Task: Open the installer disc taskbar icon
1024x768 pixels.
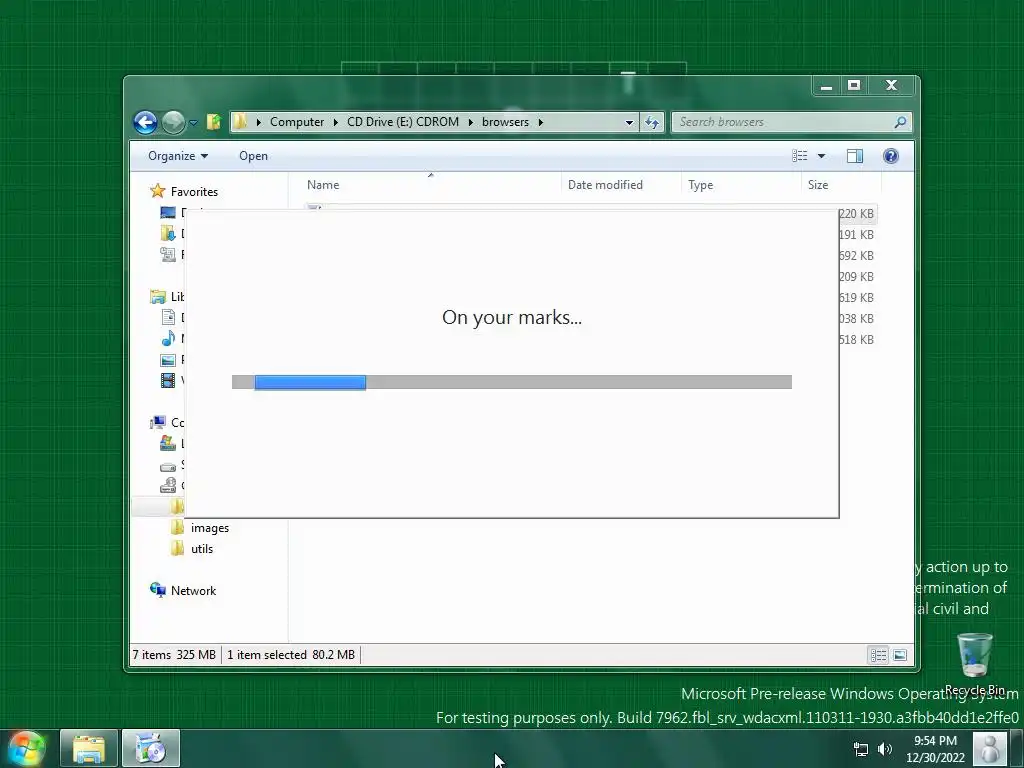Action: click(x=151, y=748)
